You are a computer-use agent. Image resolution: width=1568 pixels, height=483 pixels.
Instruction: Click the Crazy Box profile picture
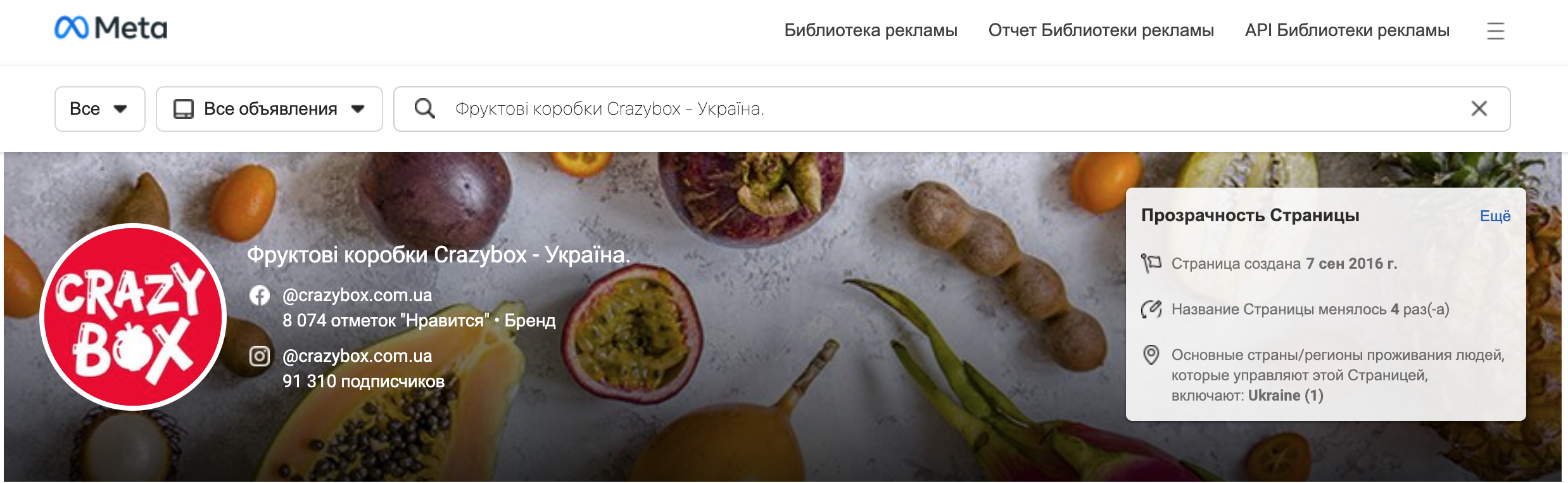[x=133, y=317]
